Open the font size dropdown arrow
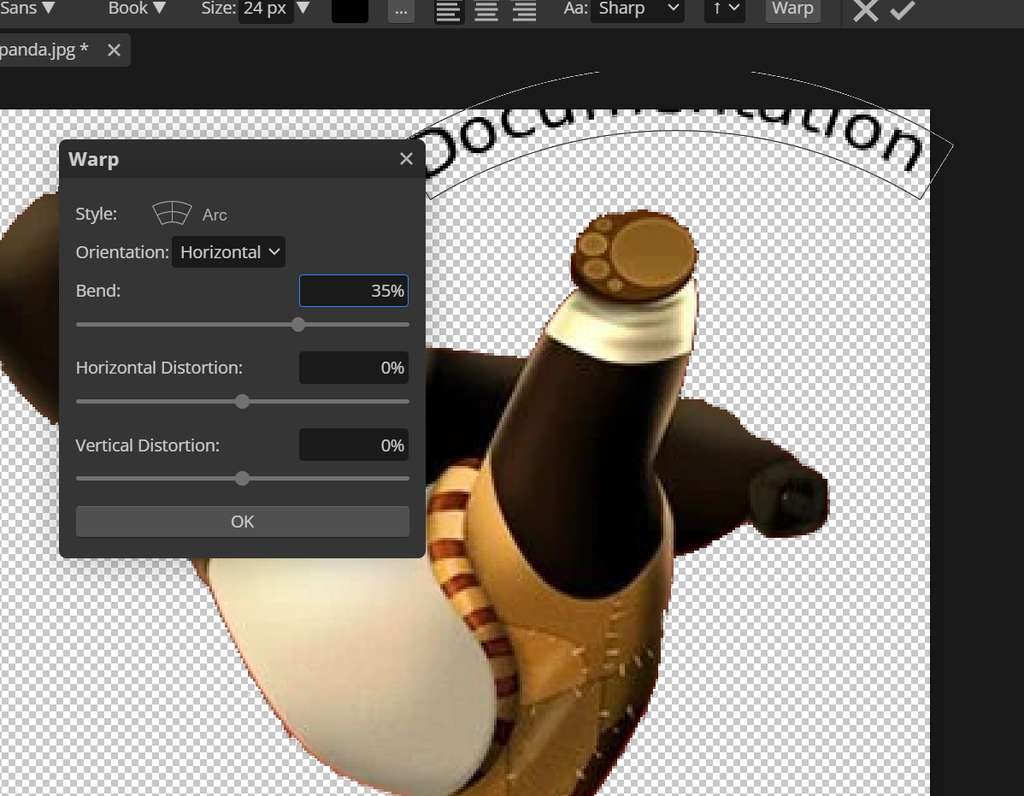Screen dimensions: 1024x796 [x=303, y=8]
